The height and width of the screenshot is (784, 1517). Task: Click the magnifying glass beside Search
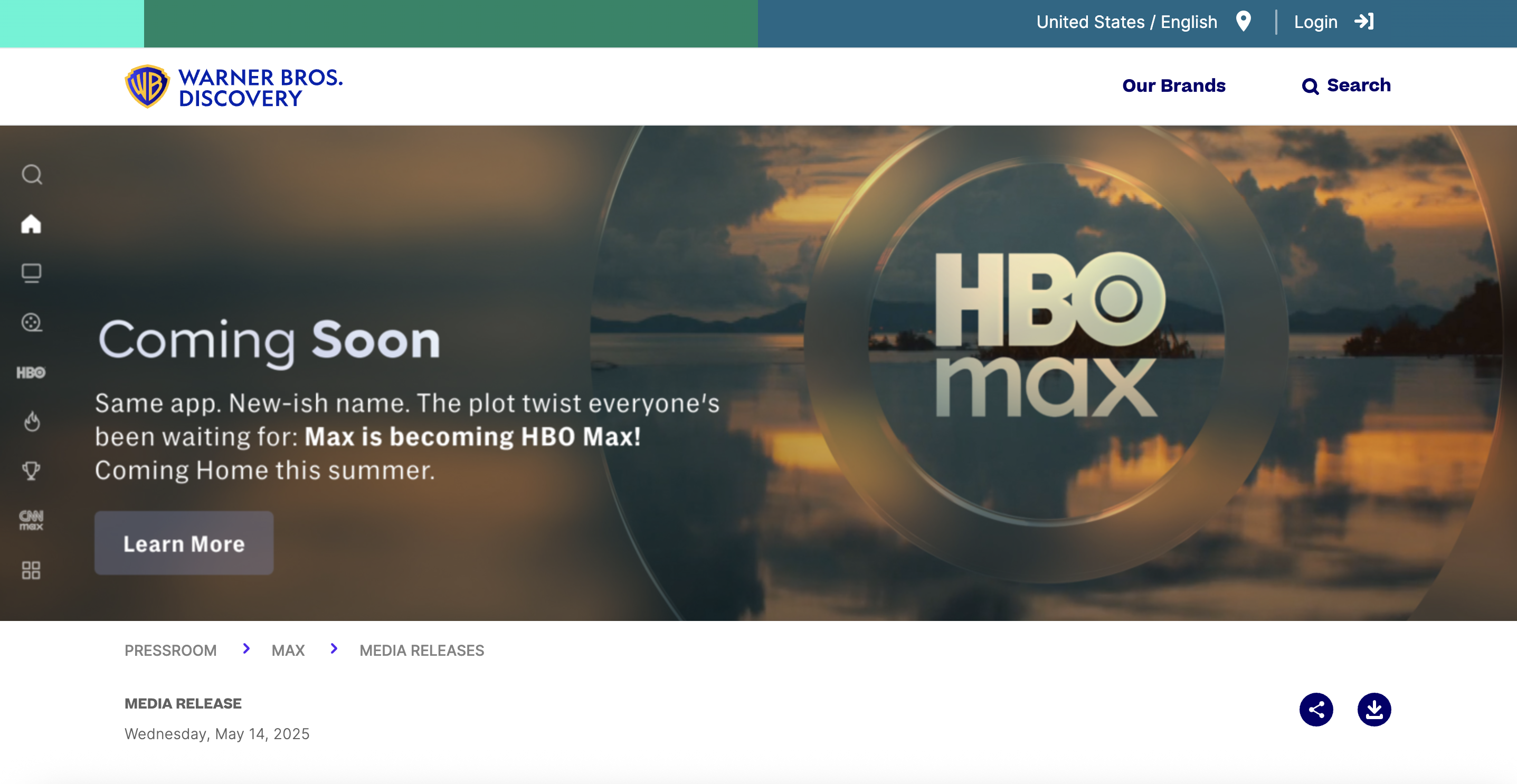click(1310, 87)
